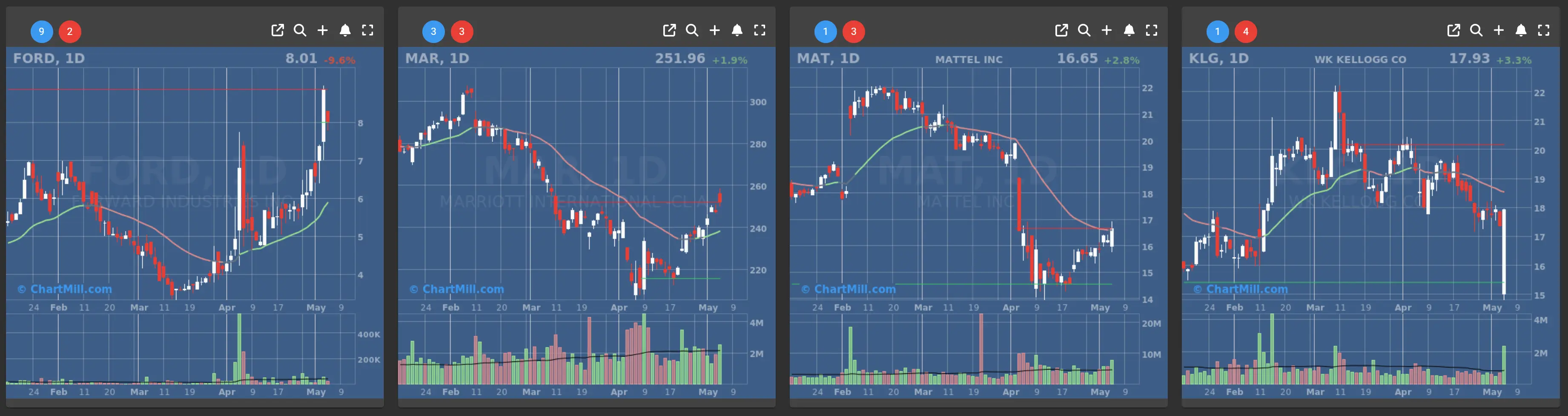Click the magnifier icon on KLG card
Viewport: 1568px width, 416px height.
coord(1476,30)
